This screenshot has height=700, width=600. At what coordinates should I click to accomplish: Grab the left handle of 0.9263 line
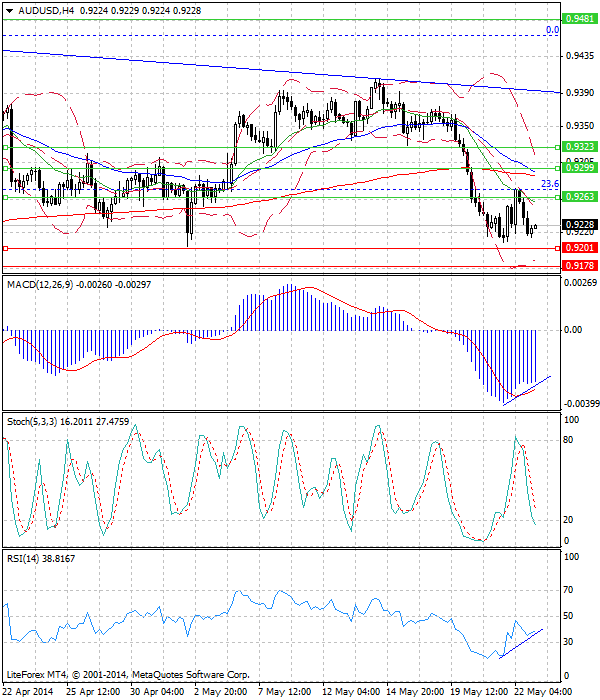pos(6,197)
